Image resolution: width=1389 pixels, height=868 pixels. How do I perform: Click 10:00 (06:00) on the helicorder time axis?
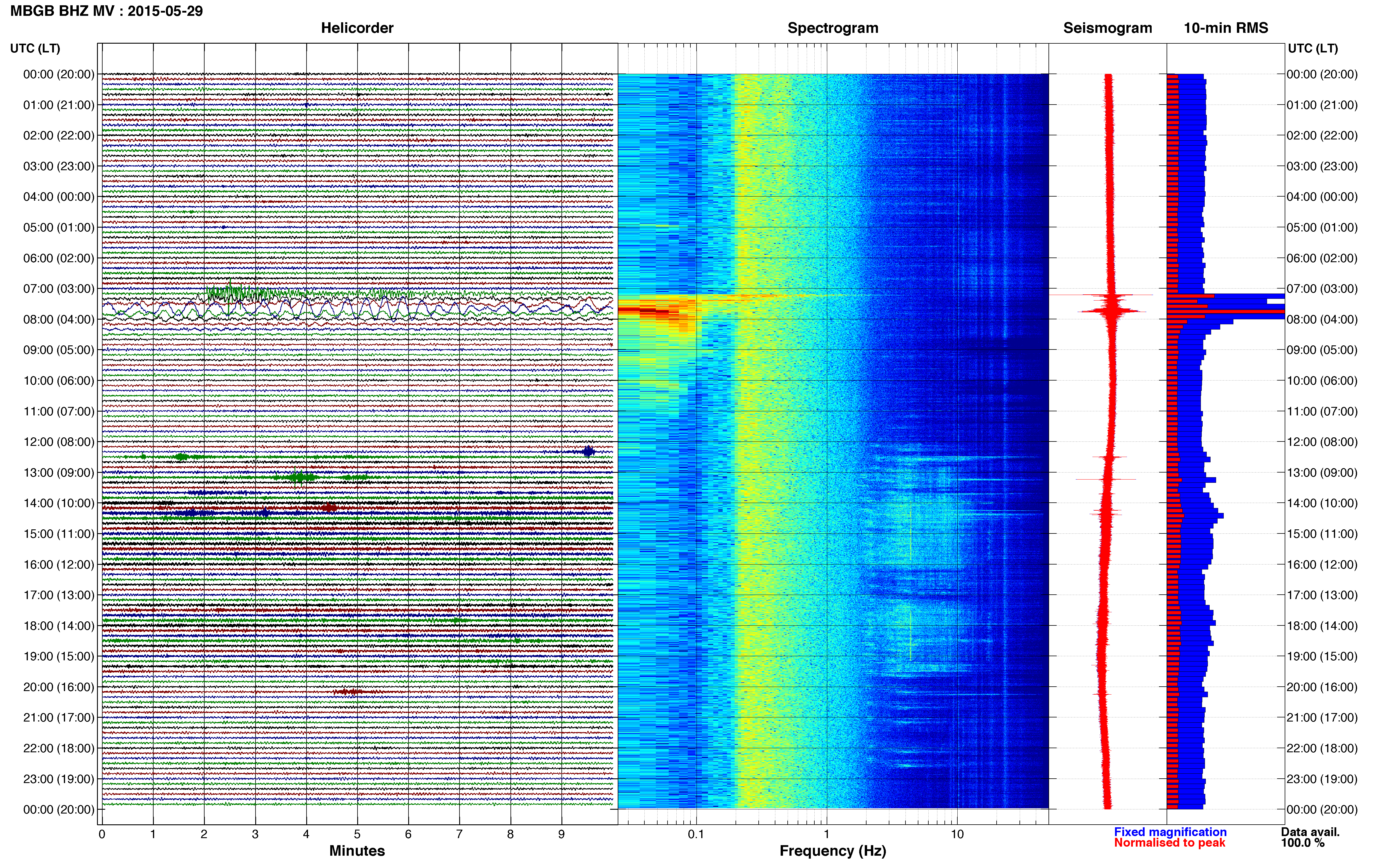pyautogui.click(x=59, y=381)
